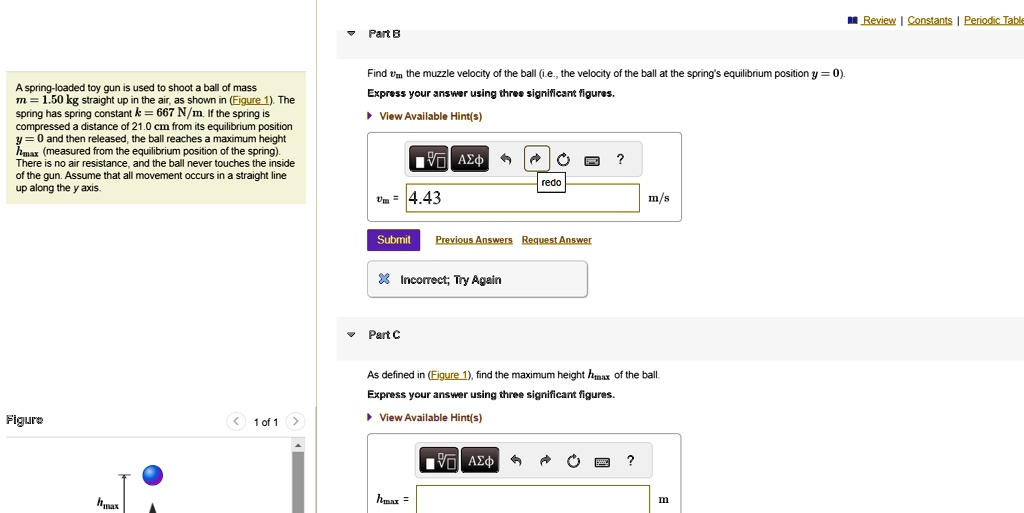The width and height of the screenshot is (1024, 513).
Task: Open the Constants link at top
Action: tap(929, 20)
